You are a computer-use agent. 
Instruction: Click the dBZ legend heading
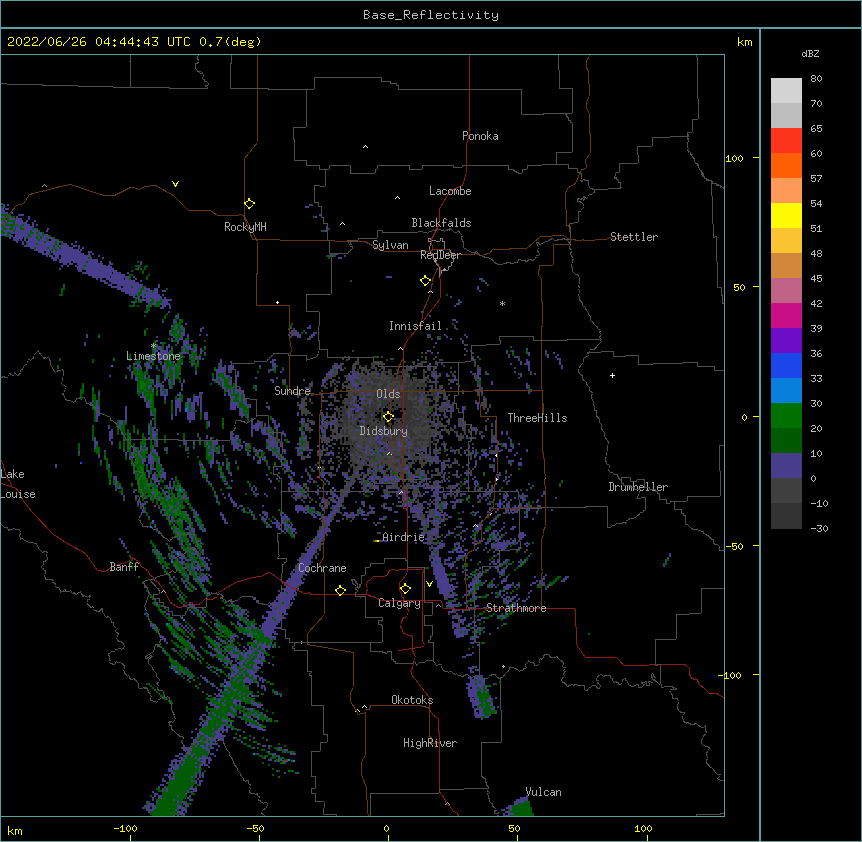click(x=810, y=53)
